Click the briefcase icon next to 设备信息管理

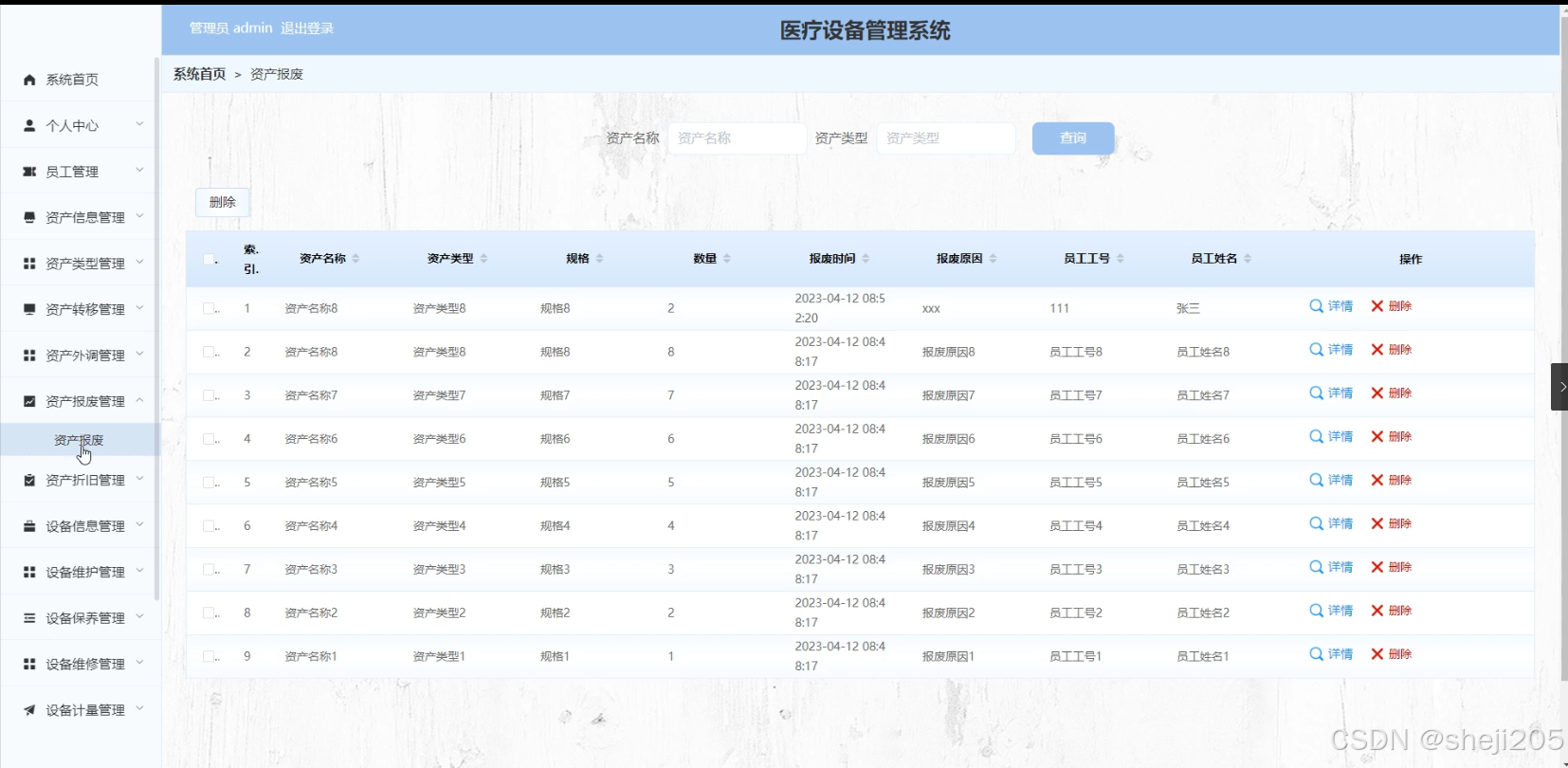(x=29, y=526)
